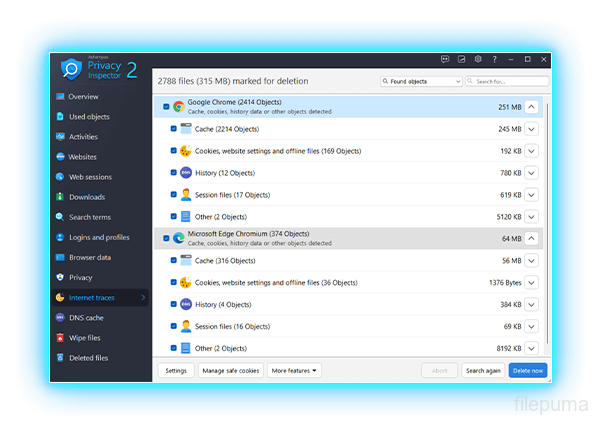
Task: Open the More features dropdown
Action: point(294,370)
